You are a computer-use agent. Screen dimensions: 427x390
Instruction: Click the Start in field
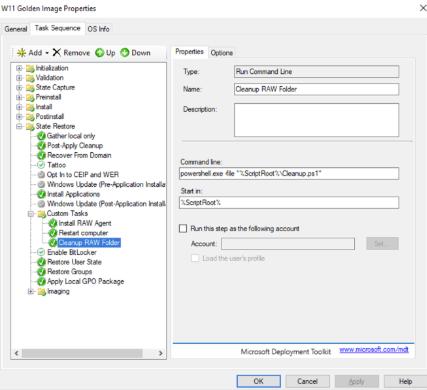[x=289, y=203]
